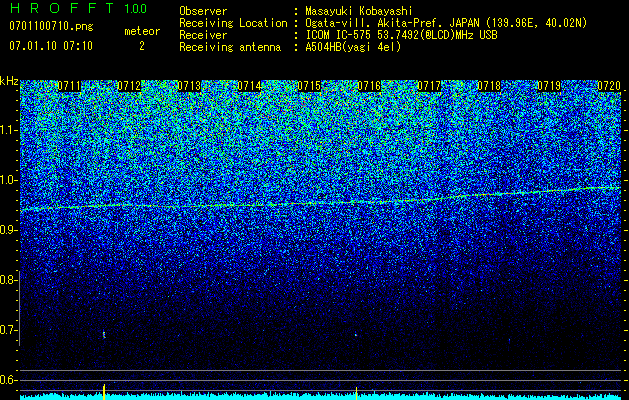
Task: Click the 1.1 frequency axis label
Action: pyautogui.click(x=8, y=130)
